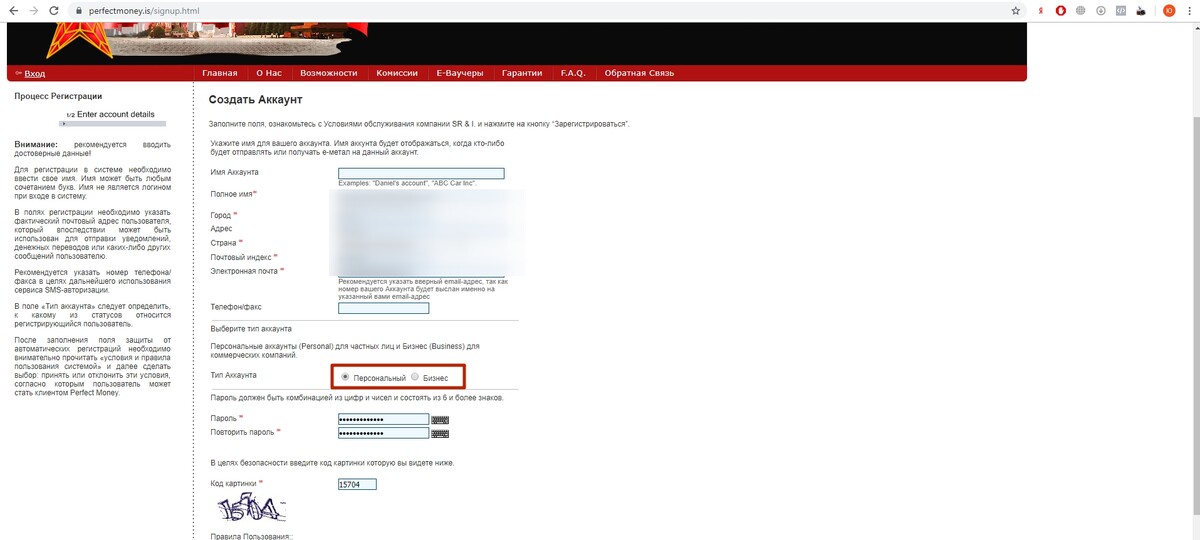Open Chrome's three-dot menu
Viewport: 1200px width, 540px height.
point(1190,10)
